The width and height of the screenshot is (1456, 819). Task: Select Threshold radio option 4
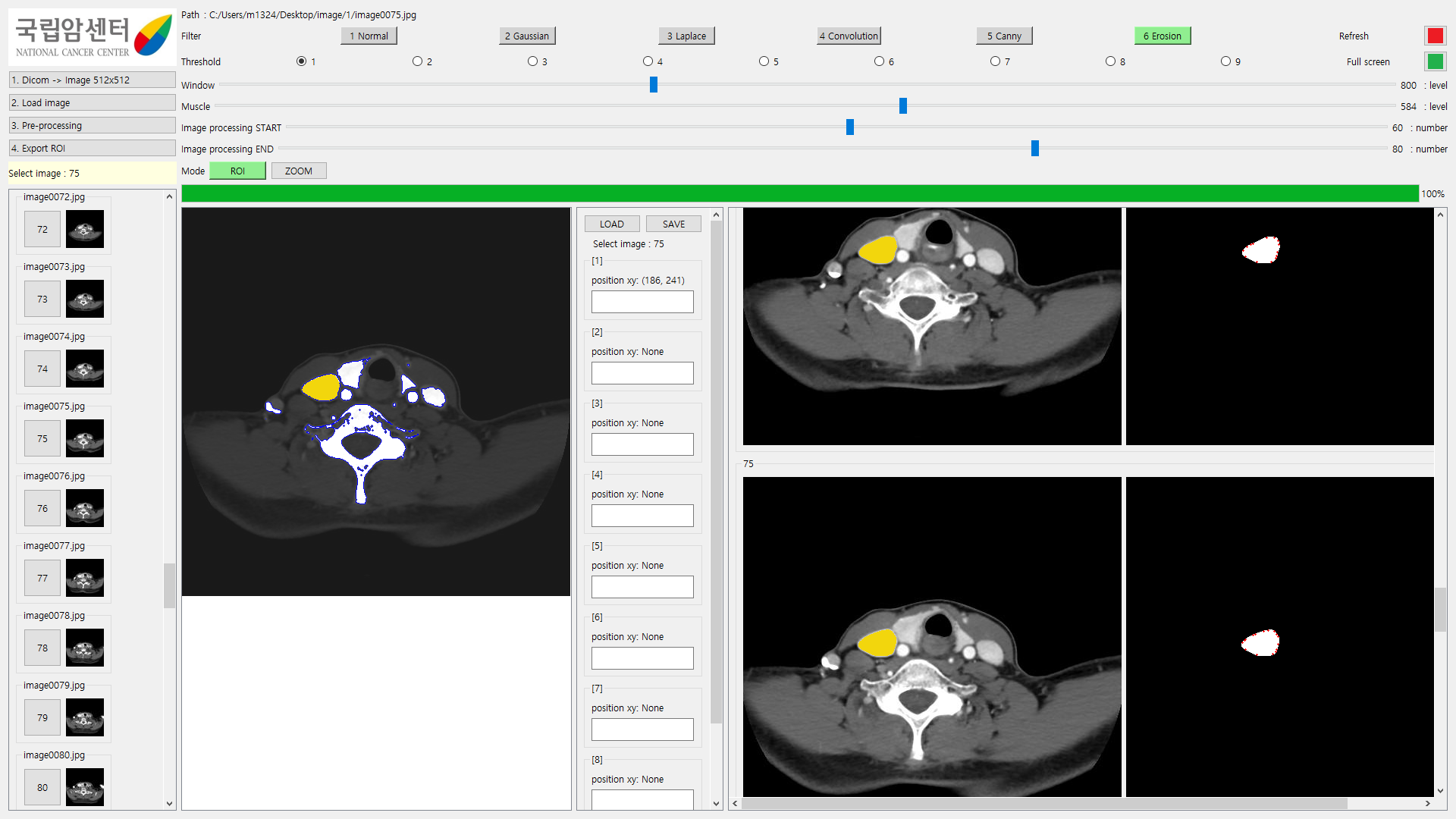point(648,61)
